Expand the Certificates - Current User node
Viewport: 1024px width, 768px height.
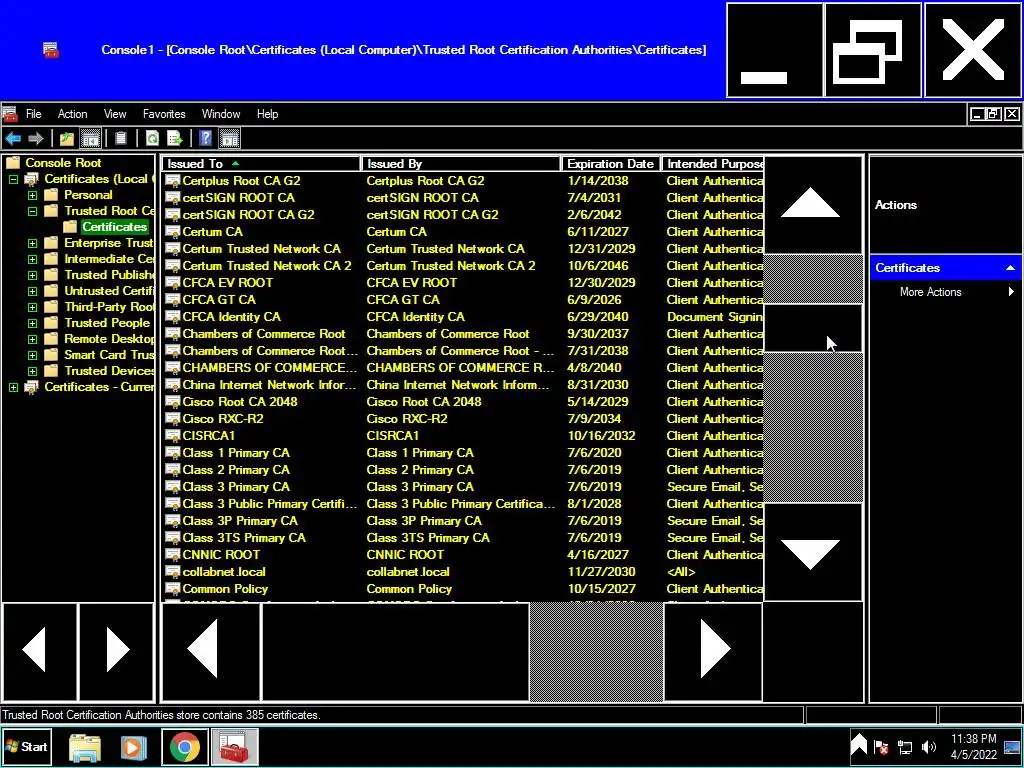pos(13,387)
